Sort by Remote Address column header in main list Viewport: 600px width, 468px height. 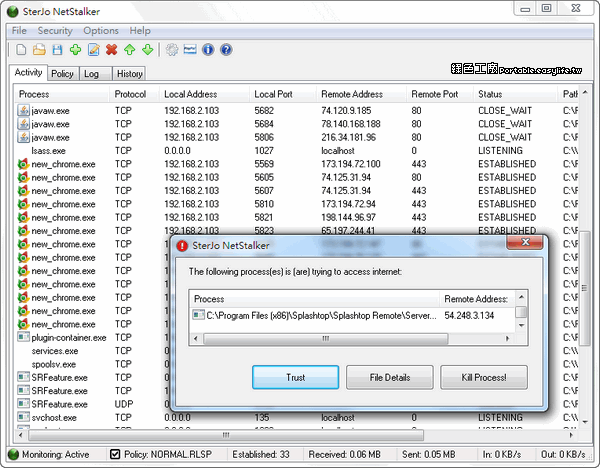(x=362, y=94)
